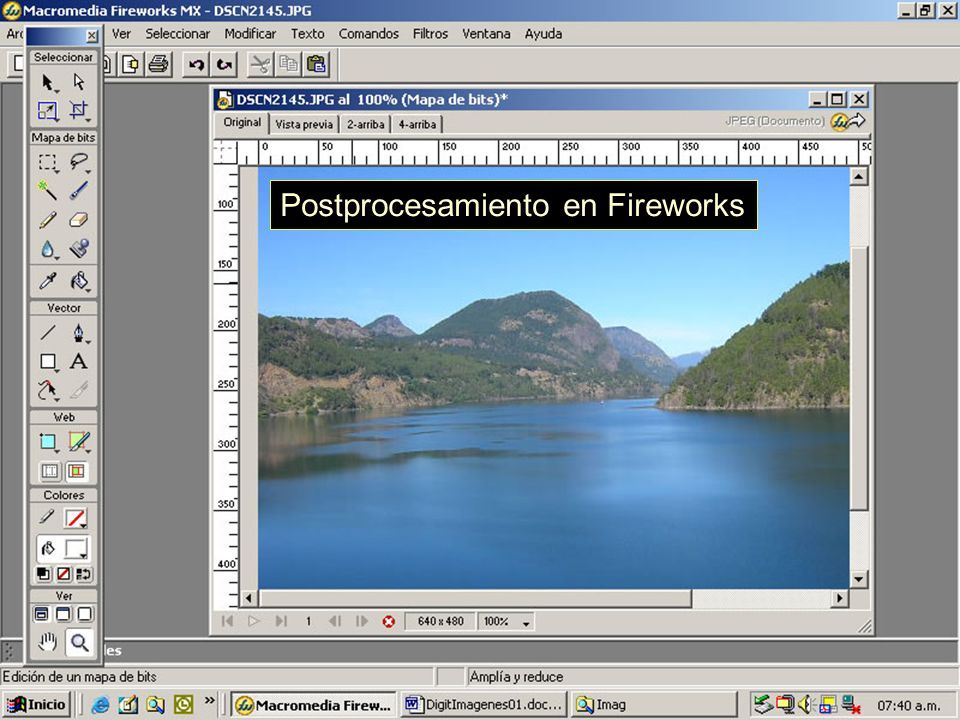Select the Pointer tool
Screen dimensions: 960x720
click(x=48, y=83)
